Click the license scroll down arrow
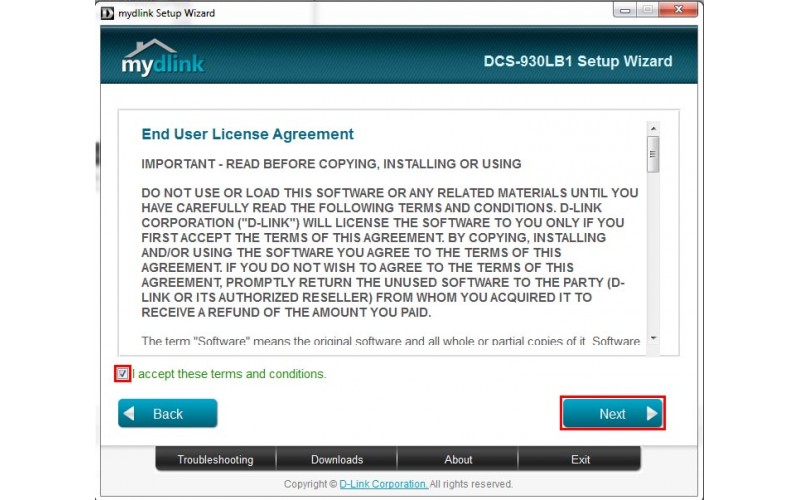The width and height of the screenshot is (800, 500). [x=653, y=339]
